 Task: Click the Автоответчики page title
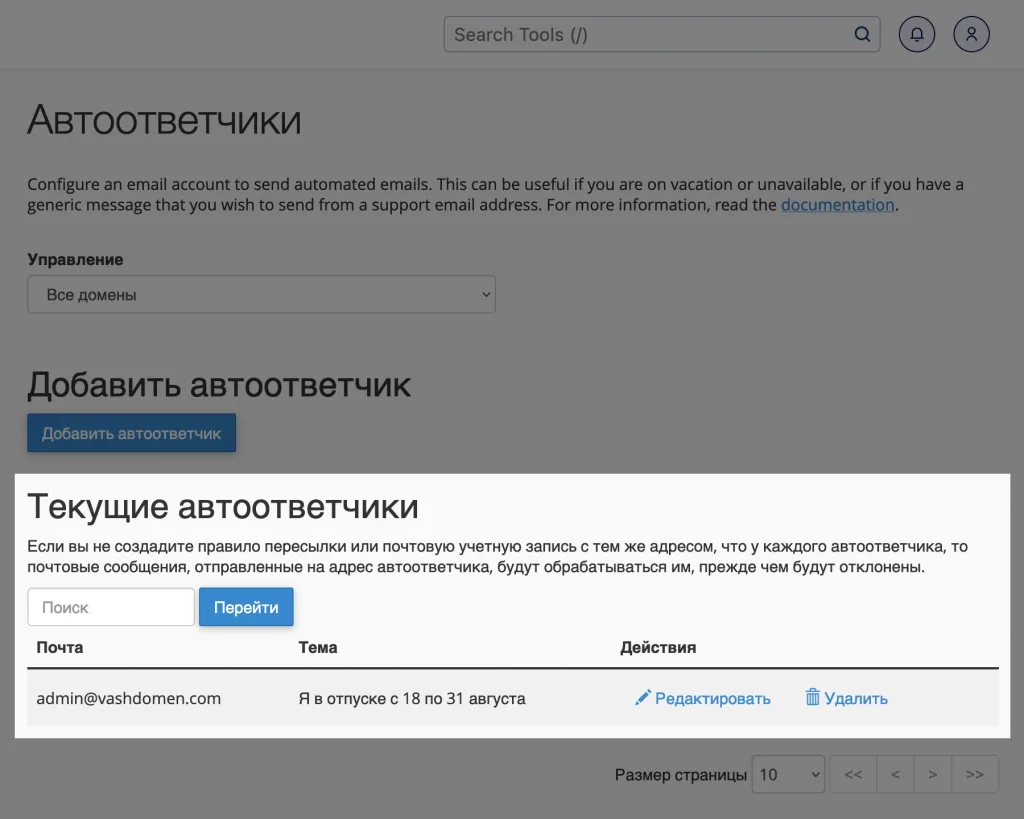[164, 120]
